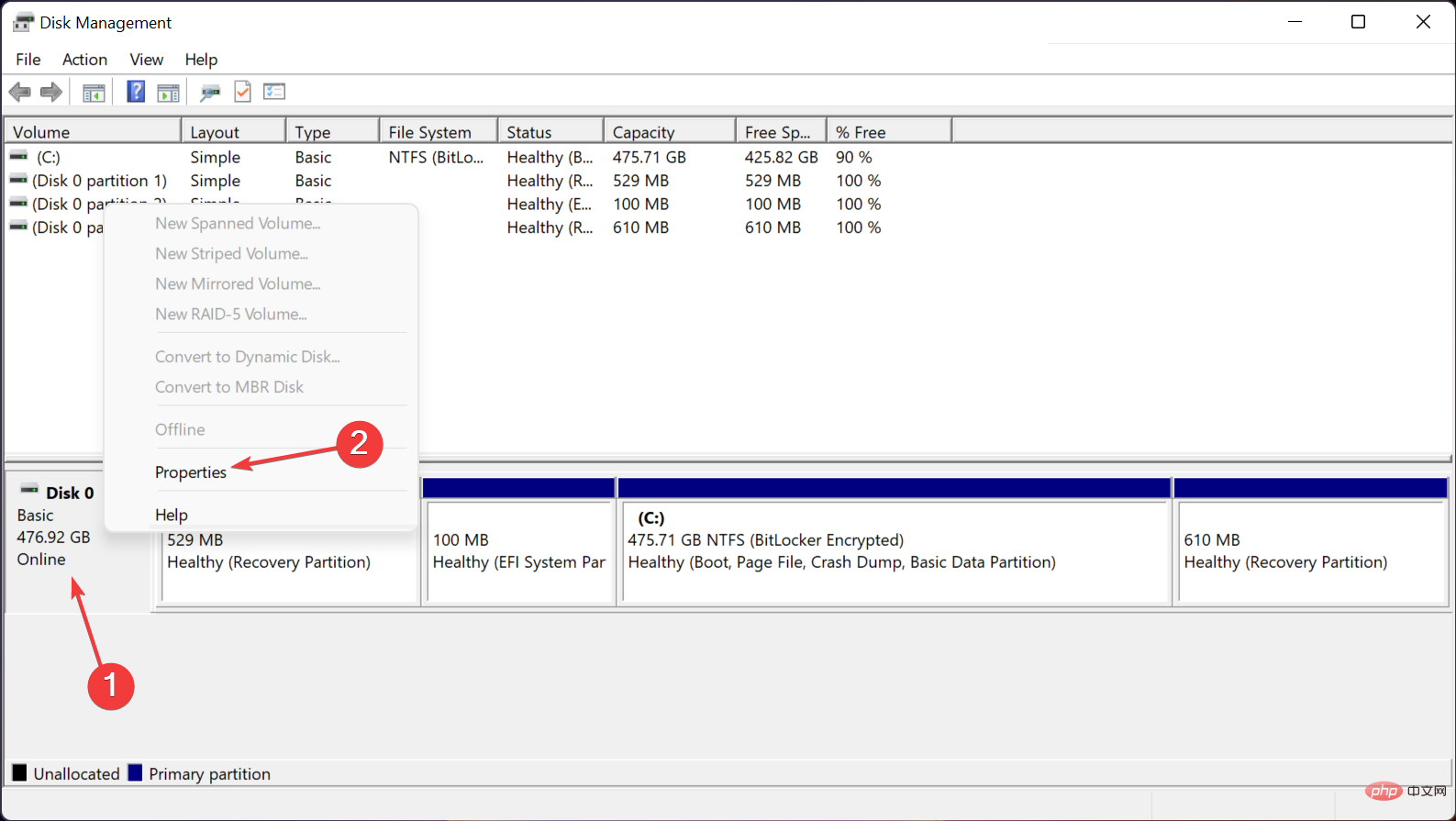Sort by the Status column header
This screenshot has width=1456, height=821.
pos(550,132)
